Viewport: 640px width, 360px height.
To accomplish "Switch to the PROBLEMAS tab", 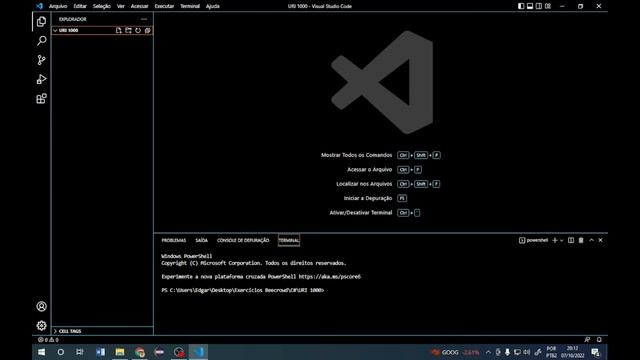I will coord(173,240).
